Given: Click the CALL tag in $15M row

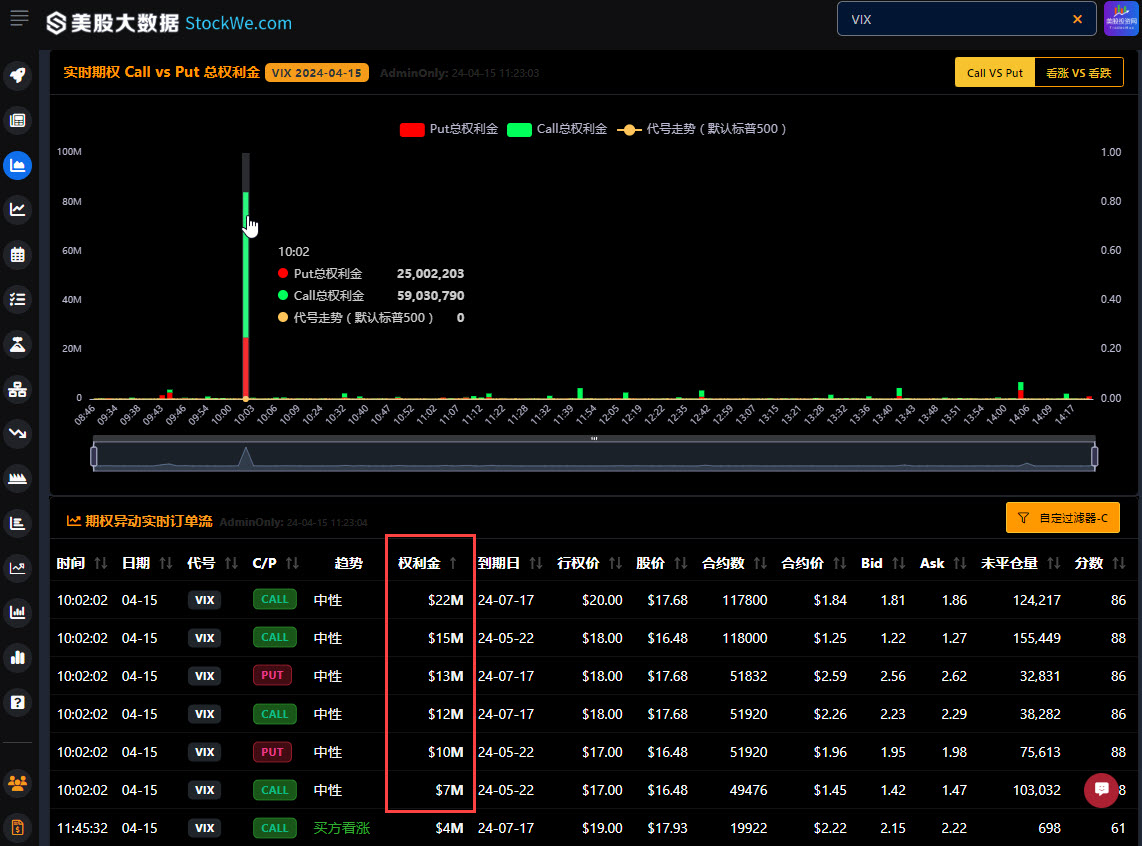Looking at the screenshot, I should [275, 638].
